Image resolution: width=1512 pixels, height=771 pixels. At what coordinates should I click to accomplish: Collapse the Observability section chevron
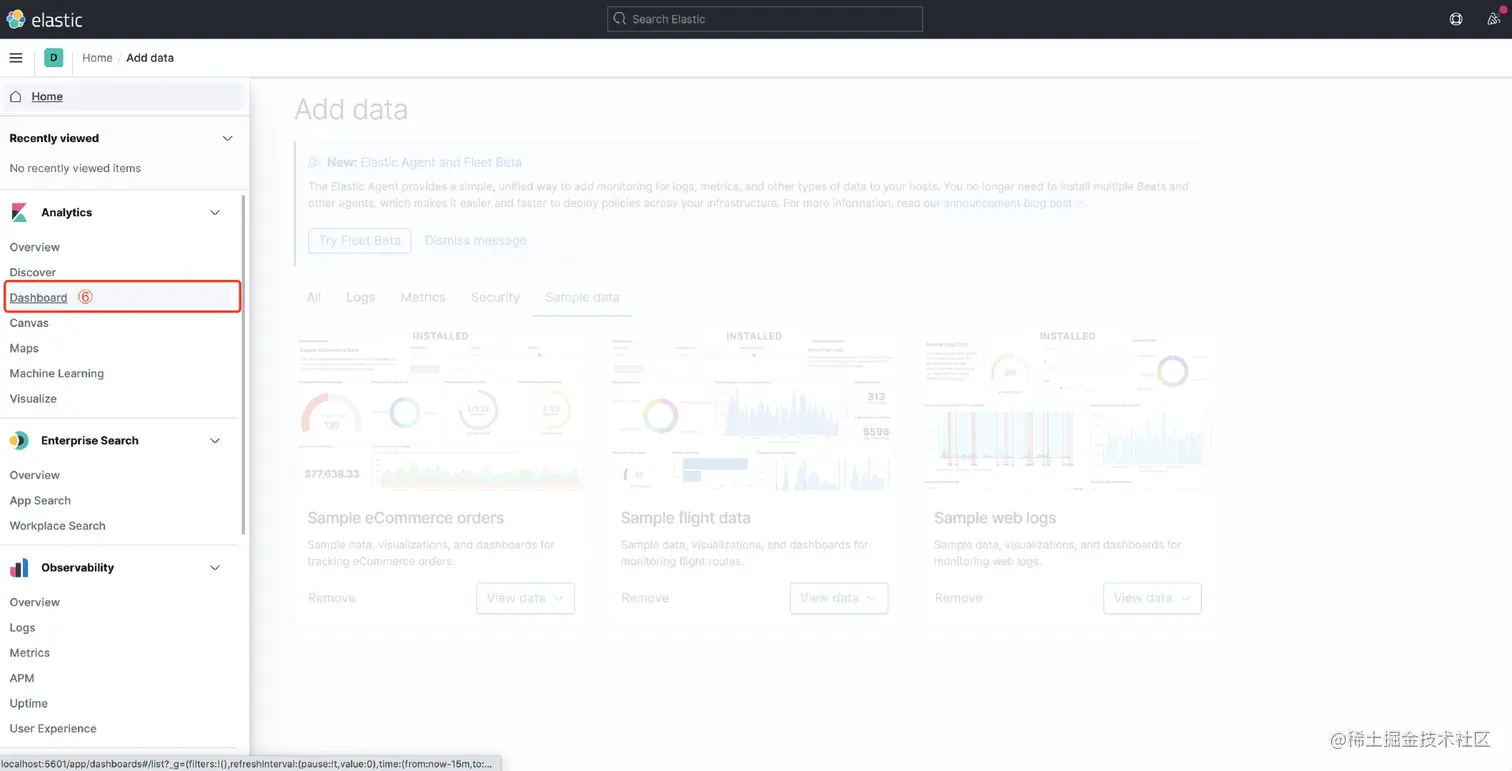click(x=215, y=568)
